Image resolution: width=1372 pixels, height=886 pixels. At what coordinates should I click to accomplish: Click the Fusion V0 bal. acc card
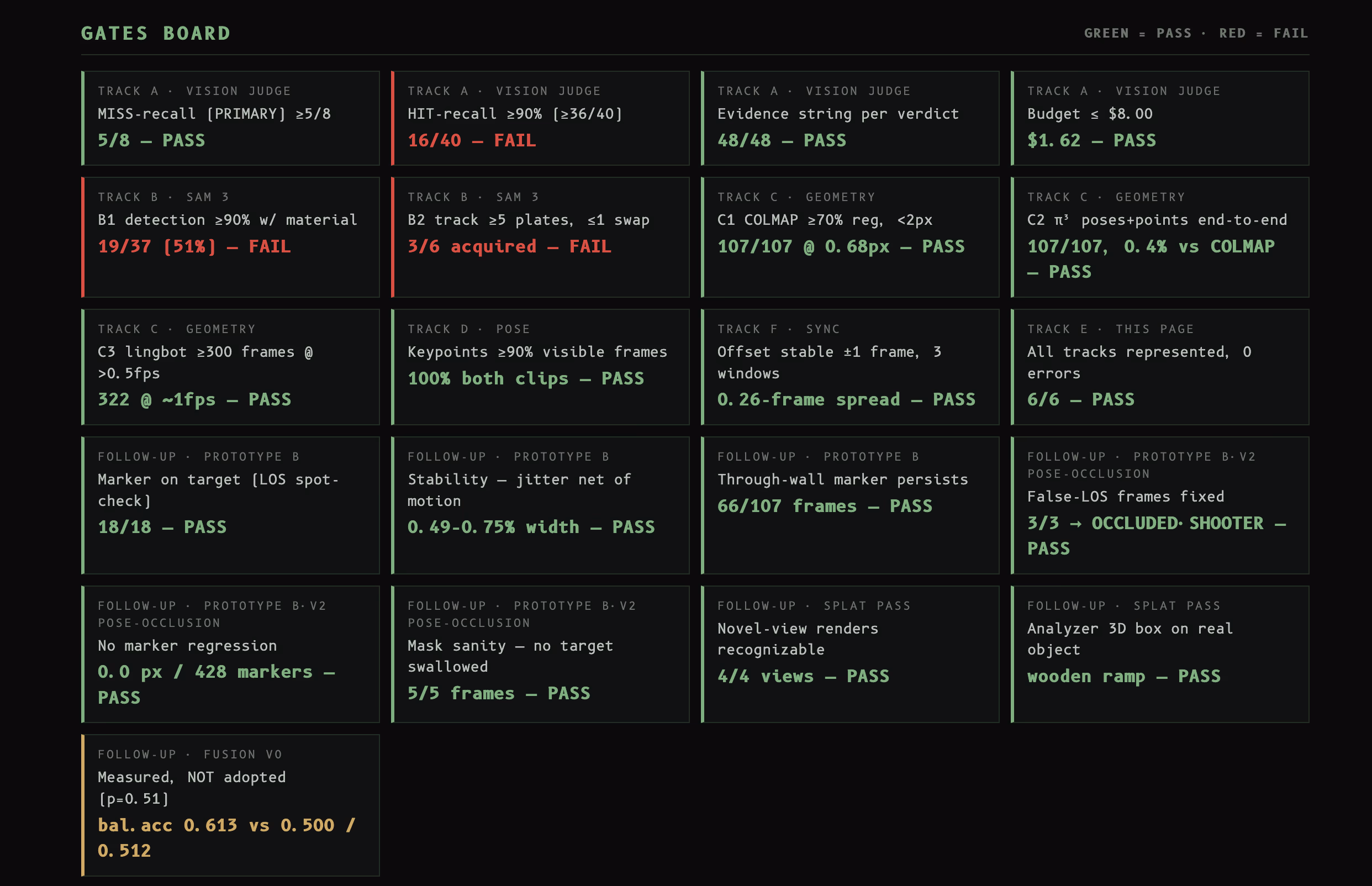pyautogui.click(x=230, y=805)
